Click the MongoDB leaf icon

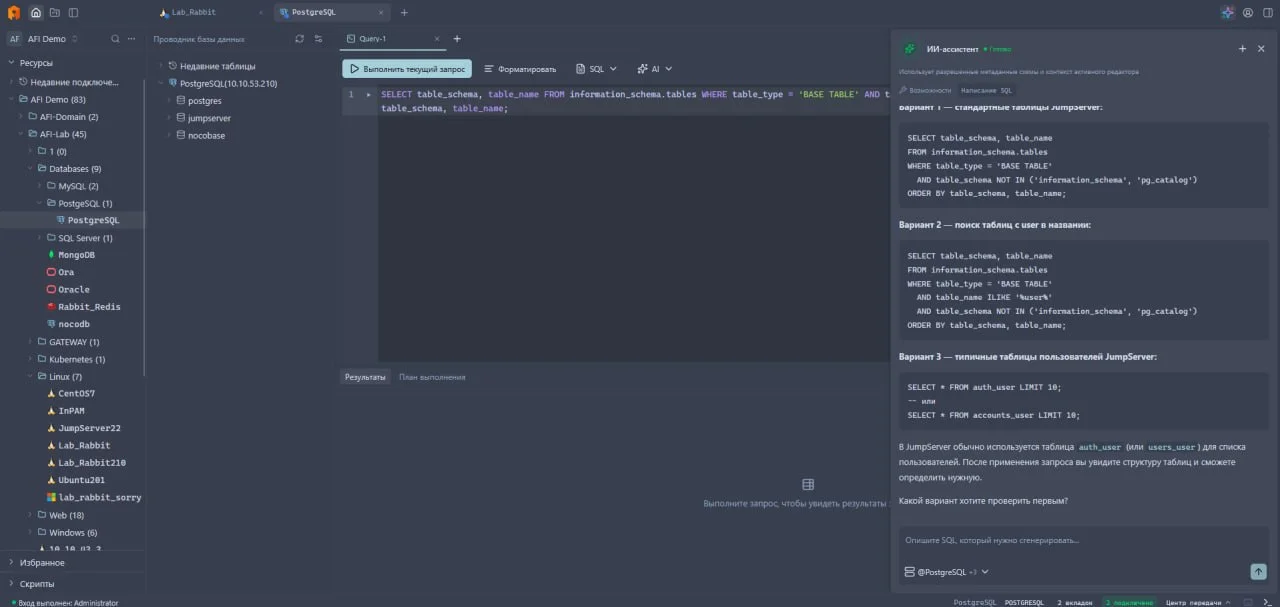click(51, 255)
